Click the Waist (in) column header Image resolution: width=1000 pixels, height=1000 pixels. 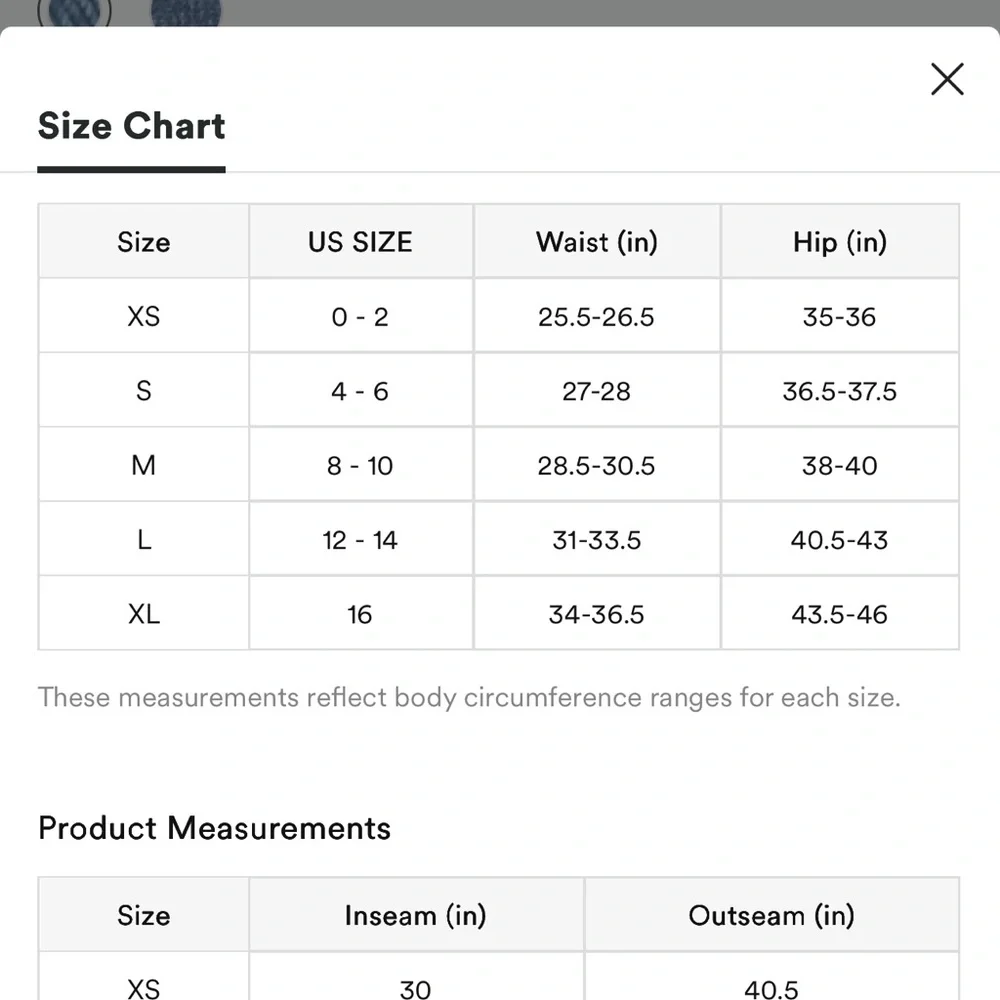(596, 241)
